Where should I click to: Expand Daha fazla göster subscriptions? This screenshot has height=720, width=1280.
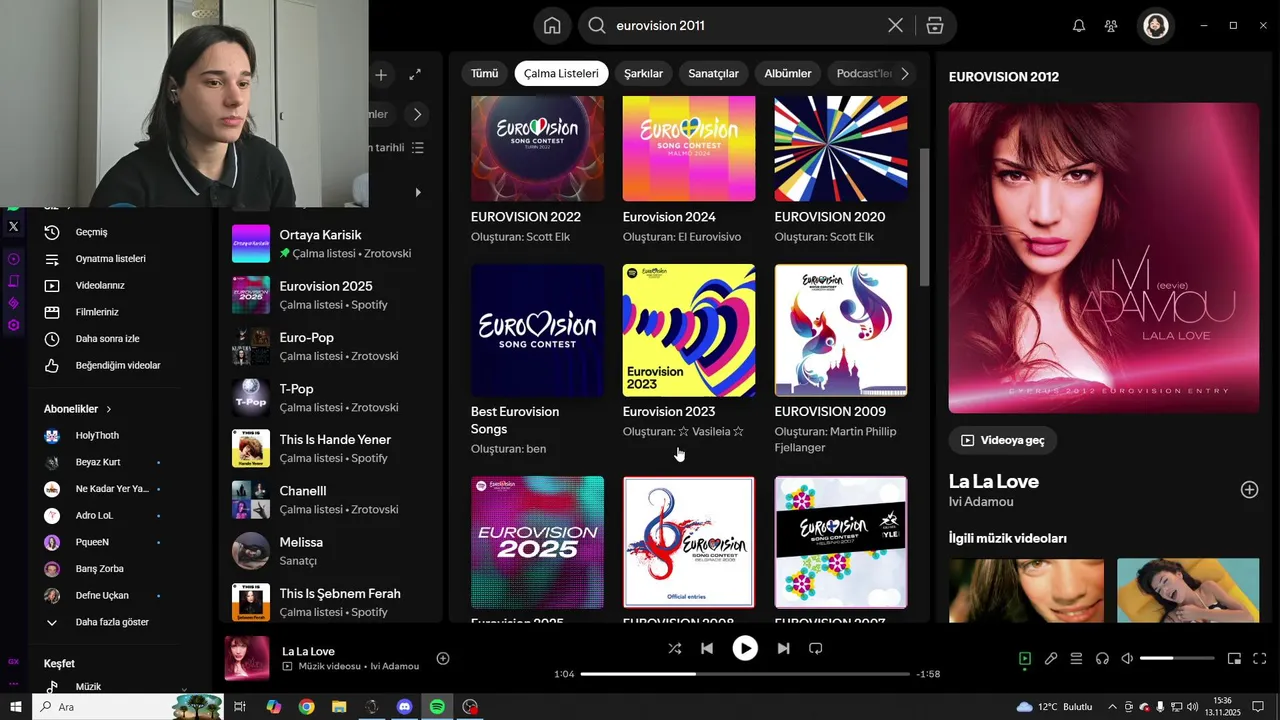tap(97, 622)
